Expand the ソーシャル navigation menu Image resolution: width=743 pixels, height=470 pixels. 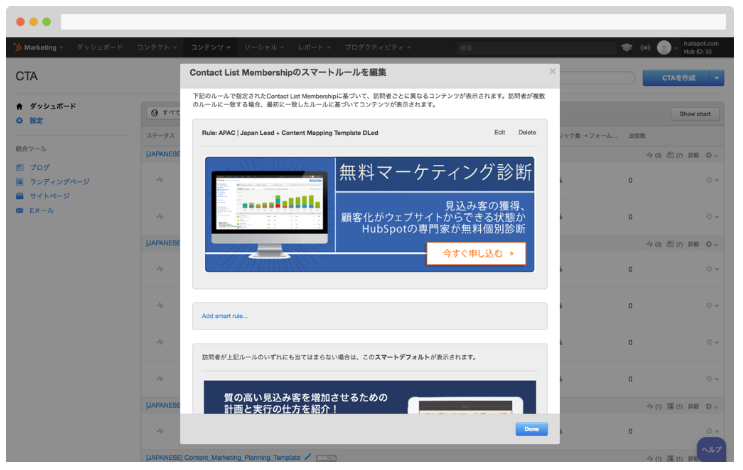[x=264, y=47]
